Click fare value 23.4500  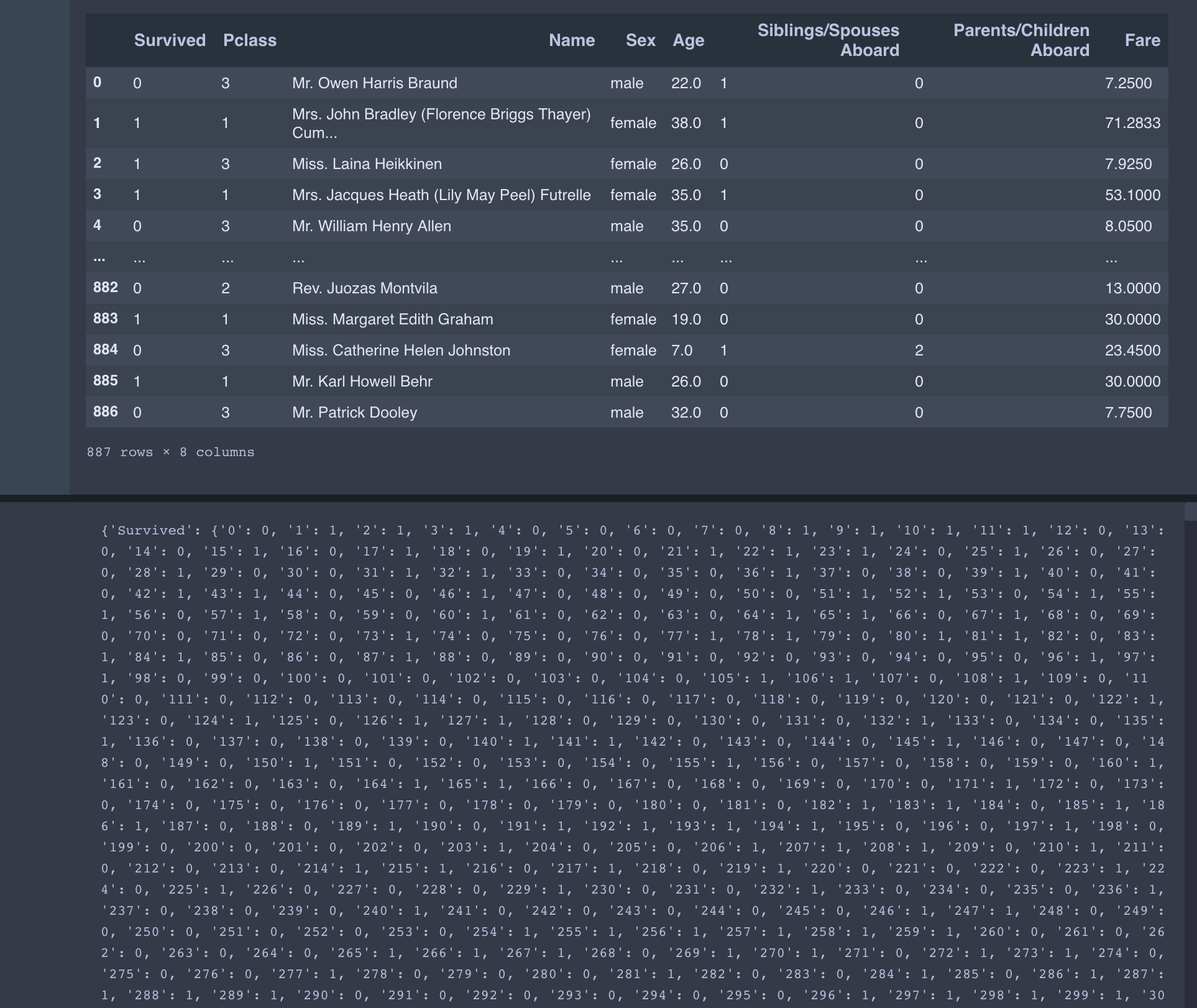tap(1132, 351)
